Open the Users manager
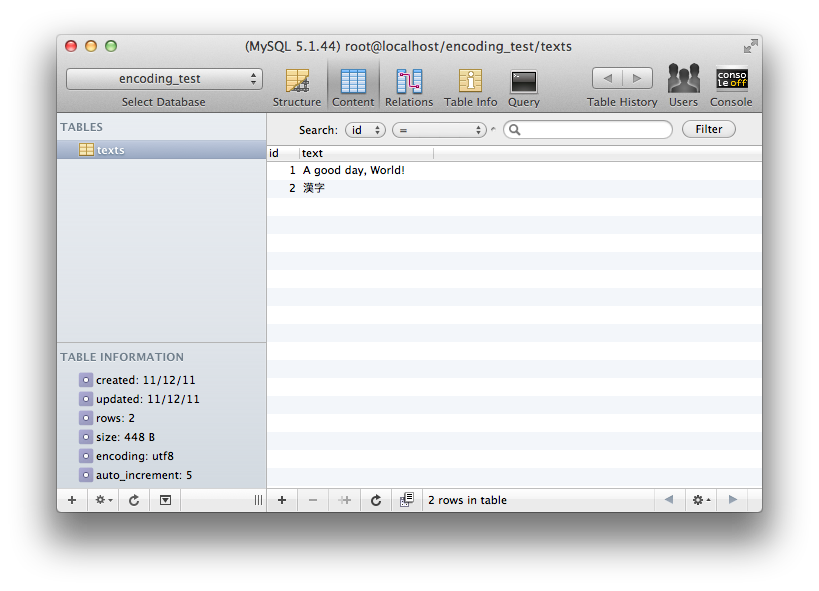Screen dimensions: 819x591 click(x=683, y=85)
